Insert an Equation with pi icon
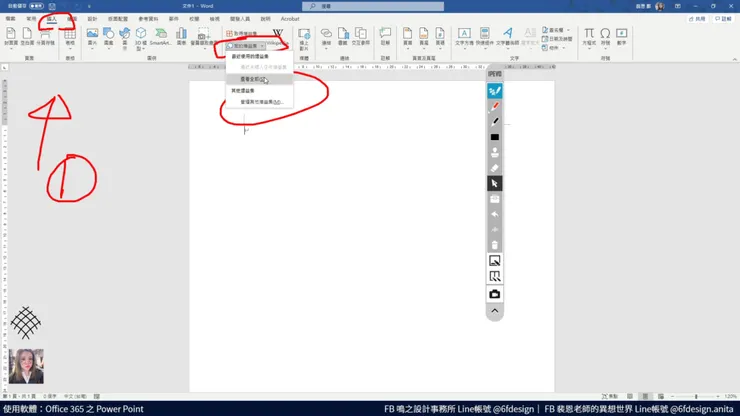740x416 pixels. tap(589, 37)
